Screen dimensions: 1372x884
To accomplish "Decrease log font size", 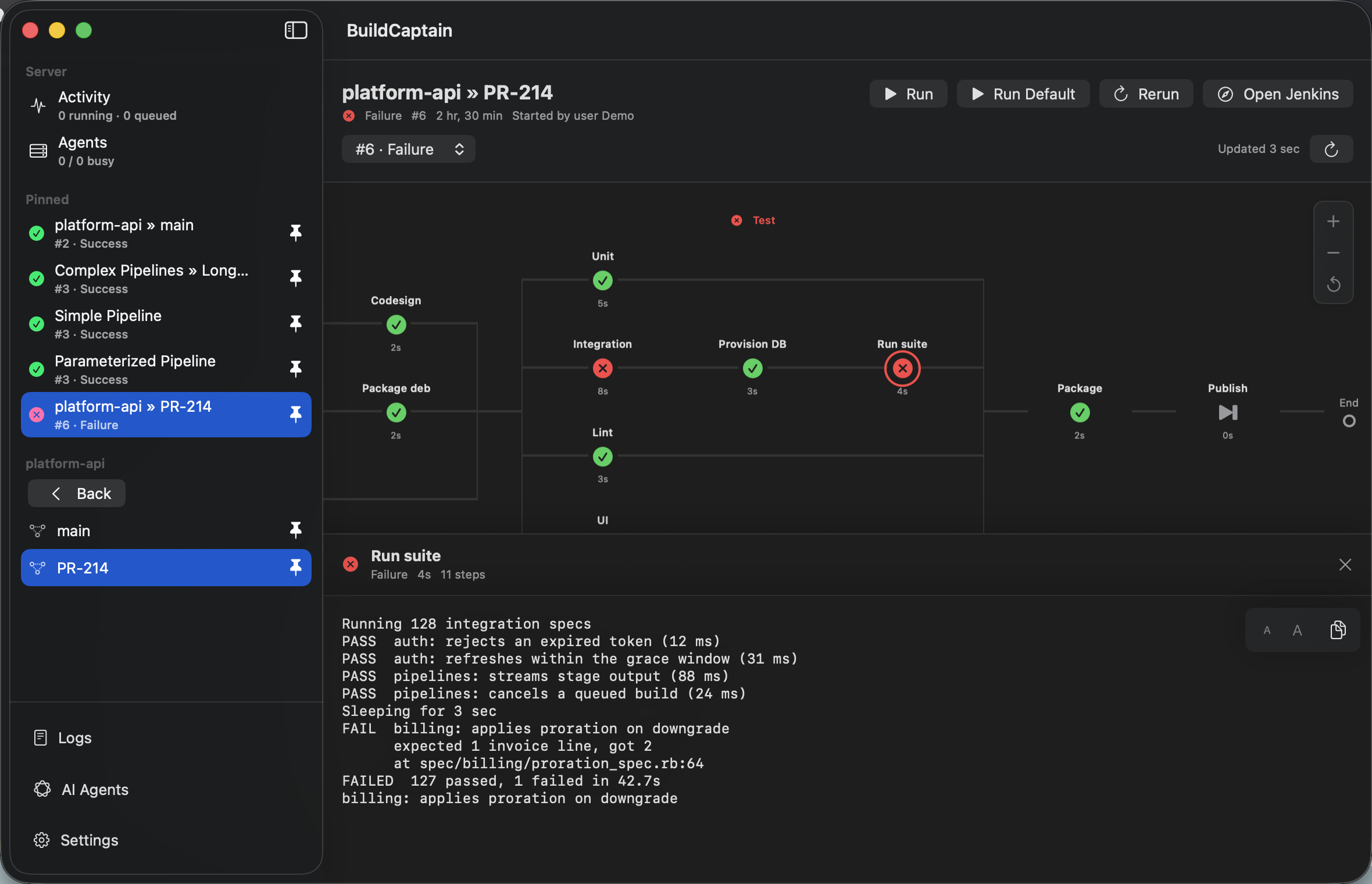I will tap(1267, 630).
